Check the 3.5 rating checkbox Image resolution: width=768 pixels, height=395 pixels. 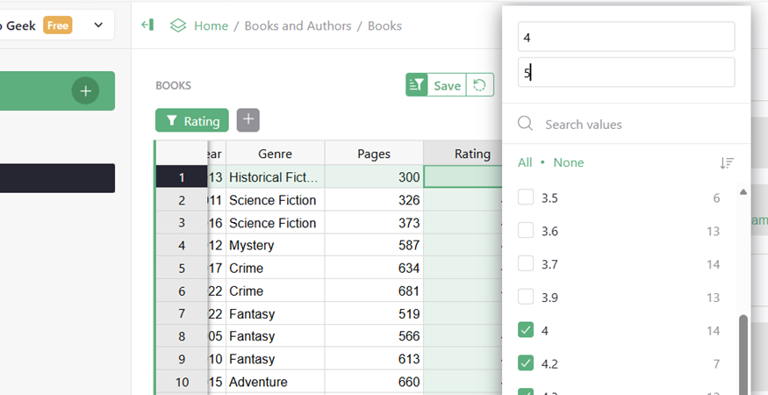pyautogui.click(x=526, y=198)
